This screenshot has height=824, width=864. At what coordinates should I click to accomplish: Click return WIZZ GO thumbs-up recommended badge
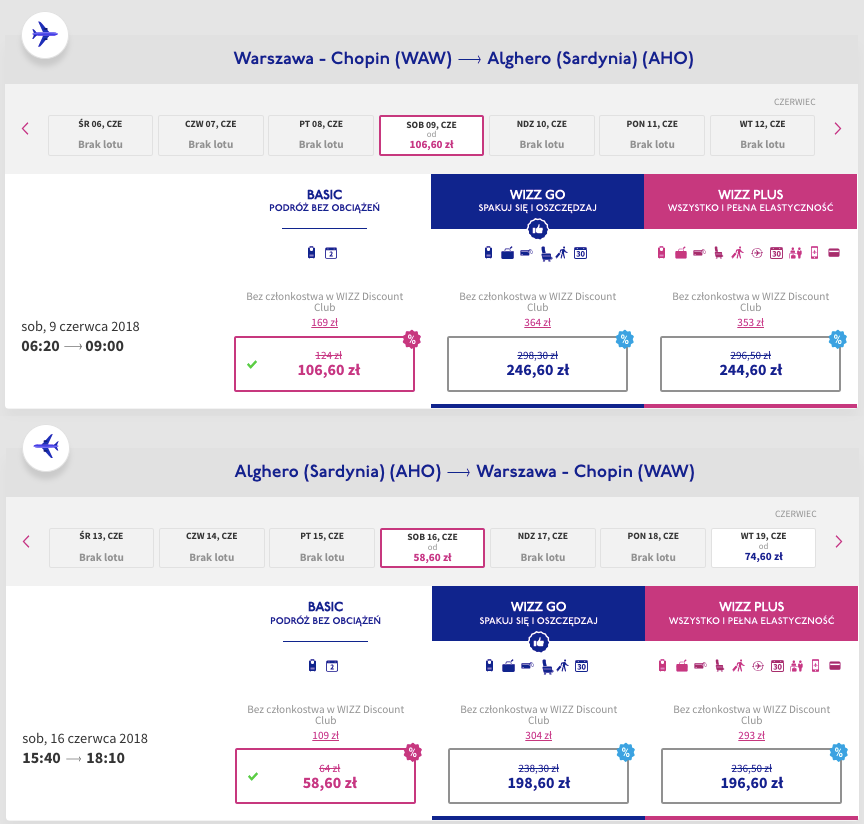pos(539,642)
